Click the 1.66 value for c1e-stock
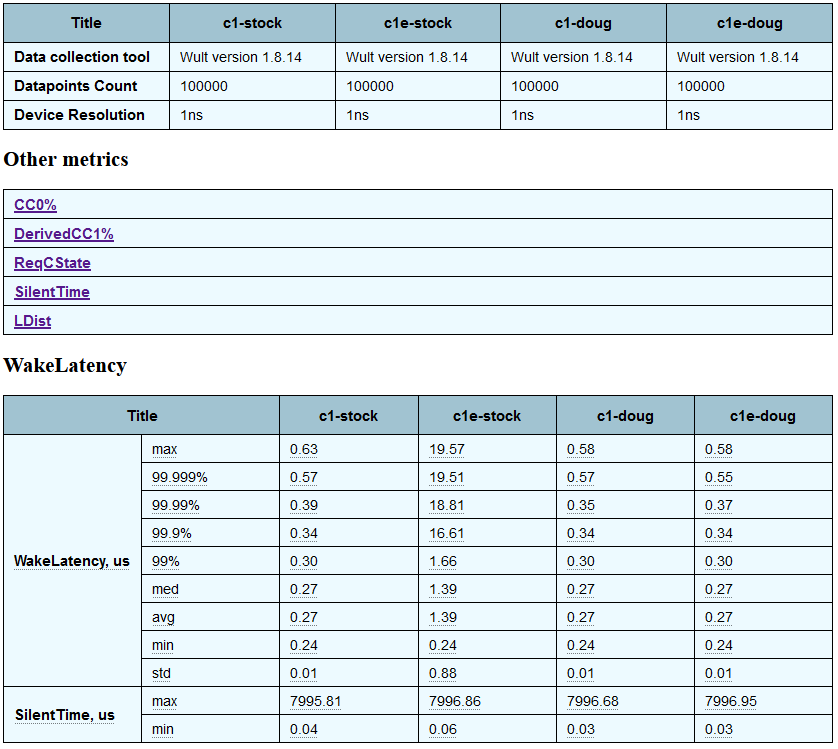Image resolution: width=838 pixels, height=749 pixels. [443, 561]
